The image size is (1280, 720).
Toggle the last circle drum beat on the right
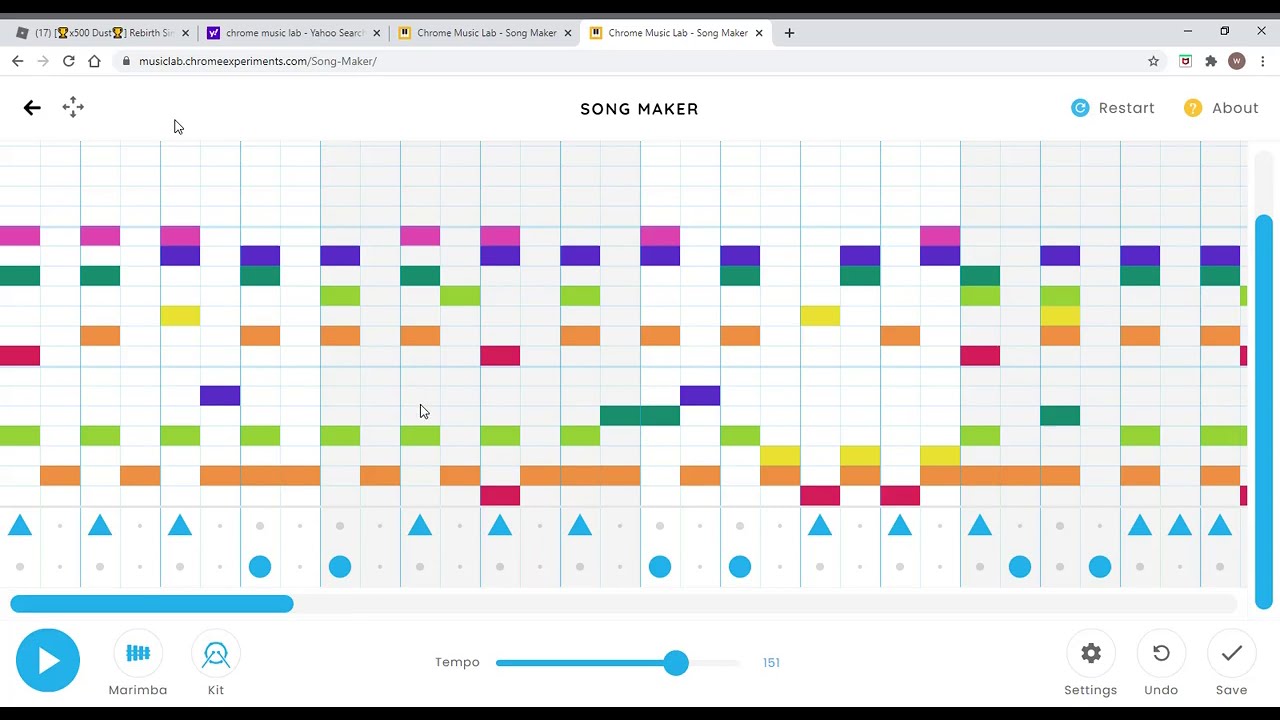[1100, 567]
